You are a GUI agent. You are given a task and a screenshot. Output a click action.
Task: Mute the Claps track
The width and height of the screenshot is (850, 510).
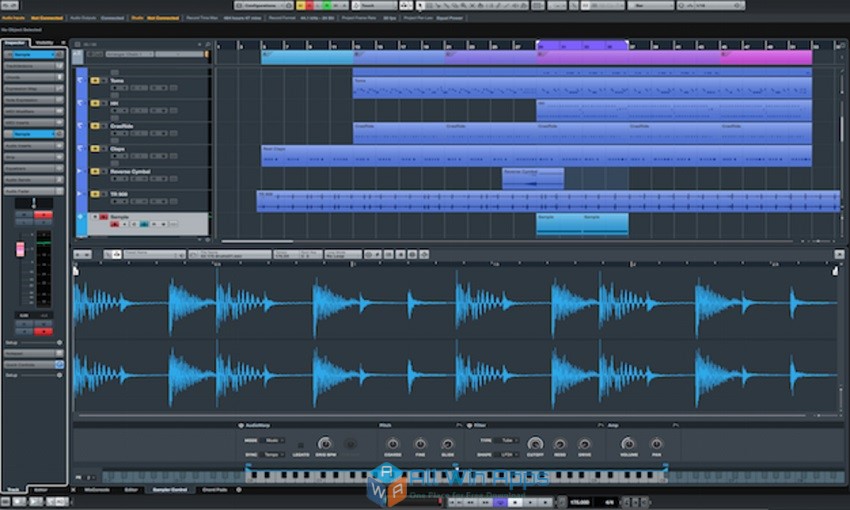(95, 149)
